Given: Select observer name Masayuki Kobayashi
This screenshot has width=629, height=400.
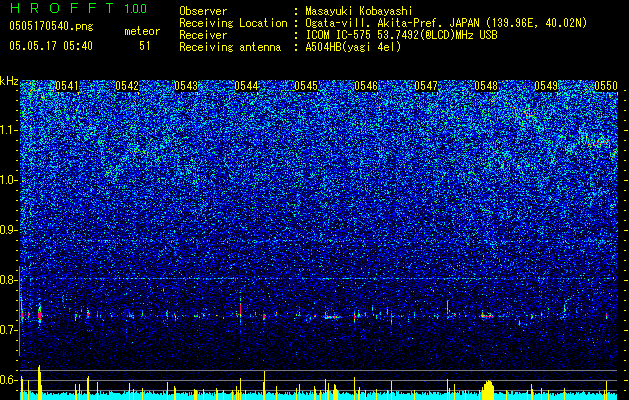Looking at the screenshot, I should pyautogui.click(x=359, y=11).
